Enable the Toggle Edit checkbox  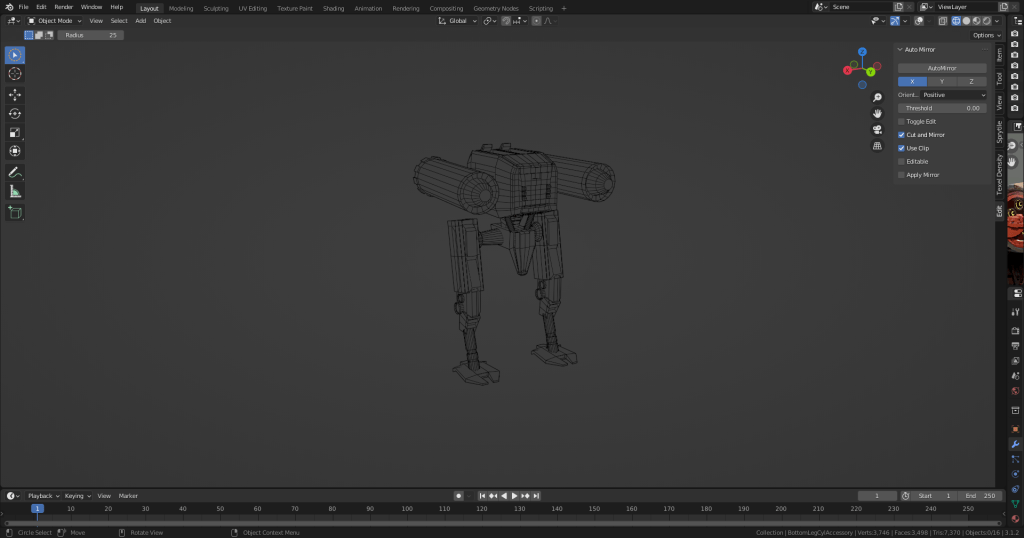point(901,121)
